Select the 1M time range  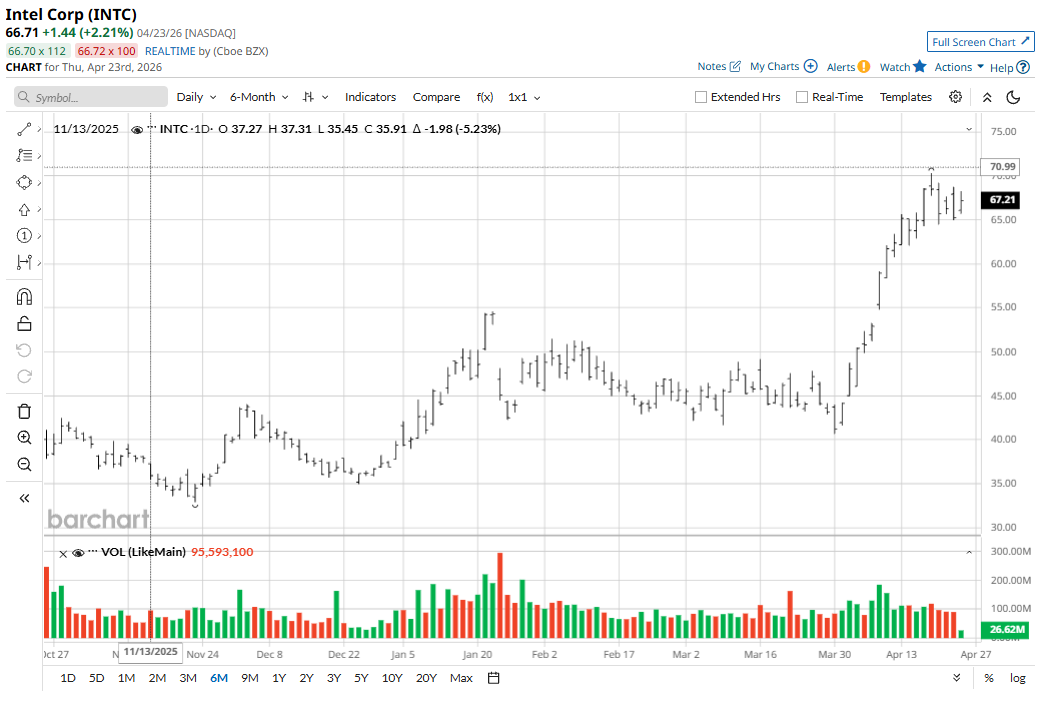pos(126,678)
